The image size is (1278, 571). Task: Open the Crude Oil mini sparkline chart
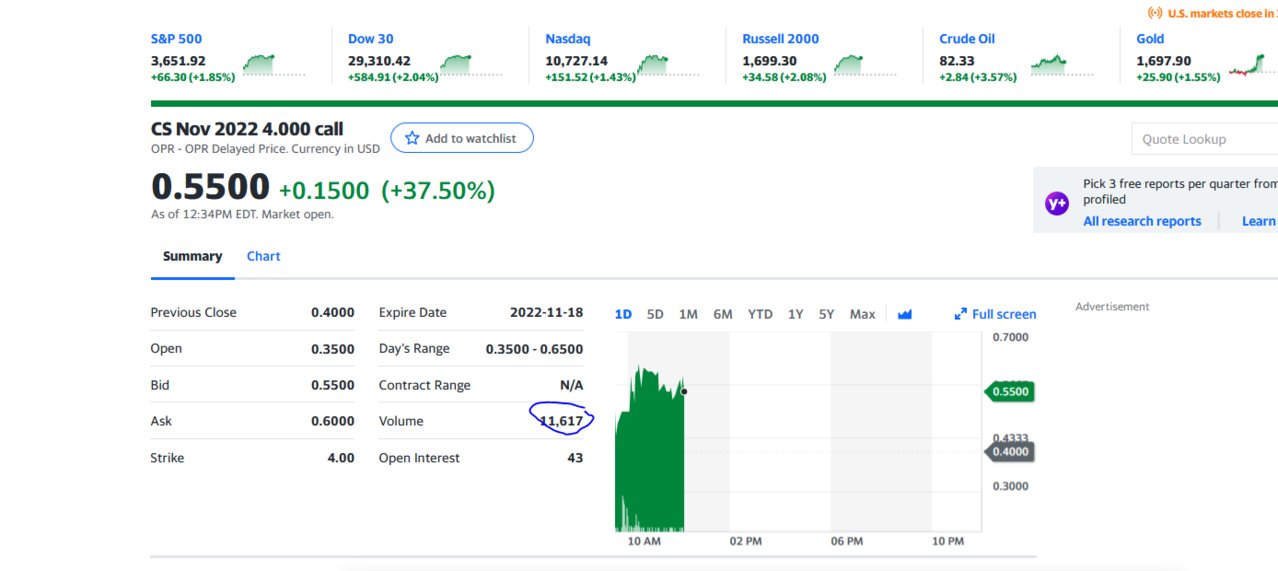coord(1062,65)
